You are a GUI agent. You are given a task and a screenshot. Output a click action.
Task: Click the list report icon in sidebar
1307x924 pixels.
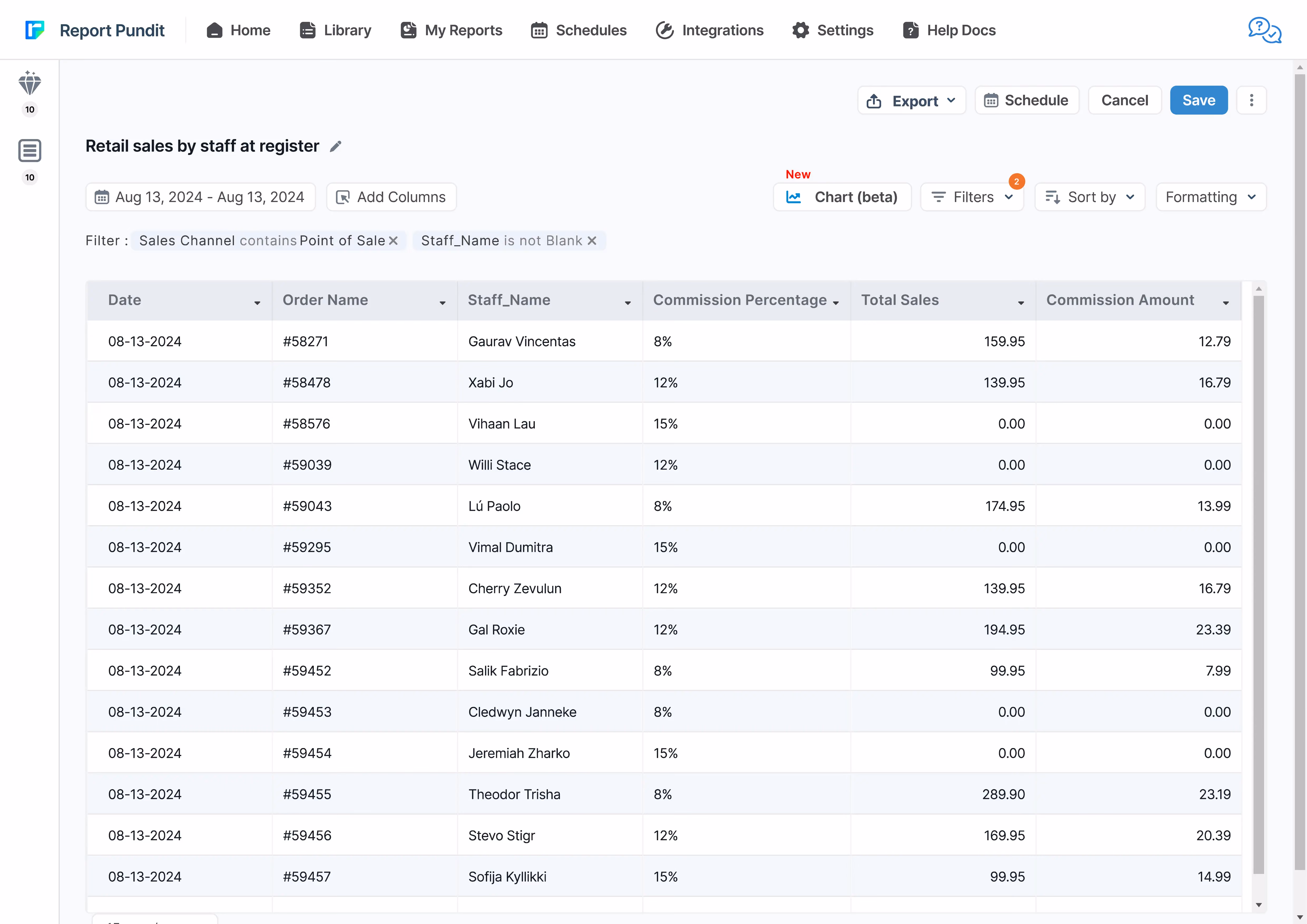pos(30,151)
